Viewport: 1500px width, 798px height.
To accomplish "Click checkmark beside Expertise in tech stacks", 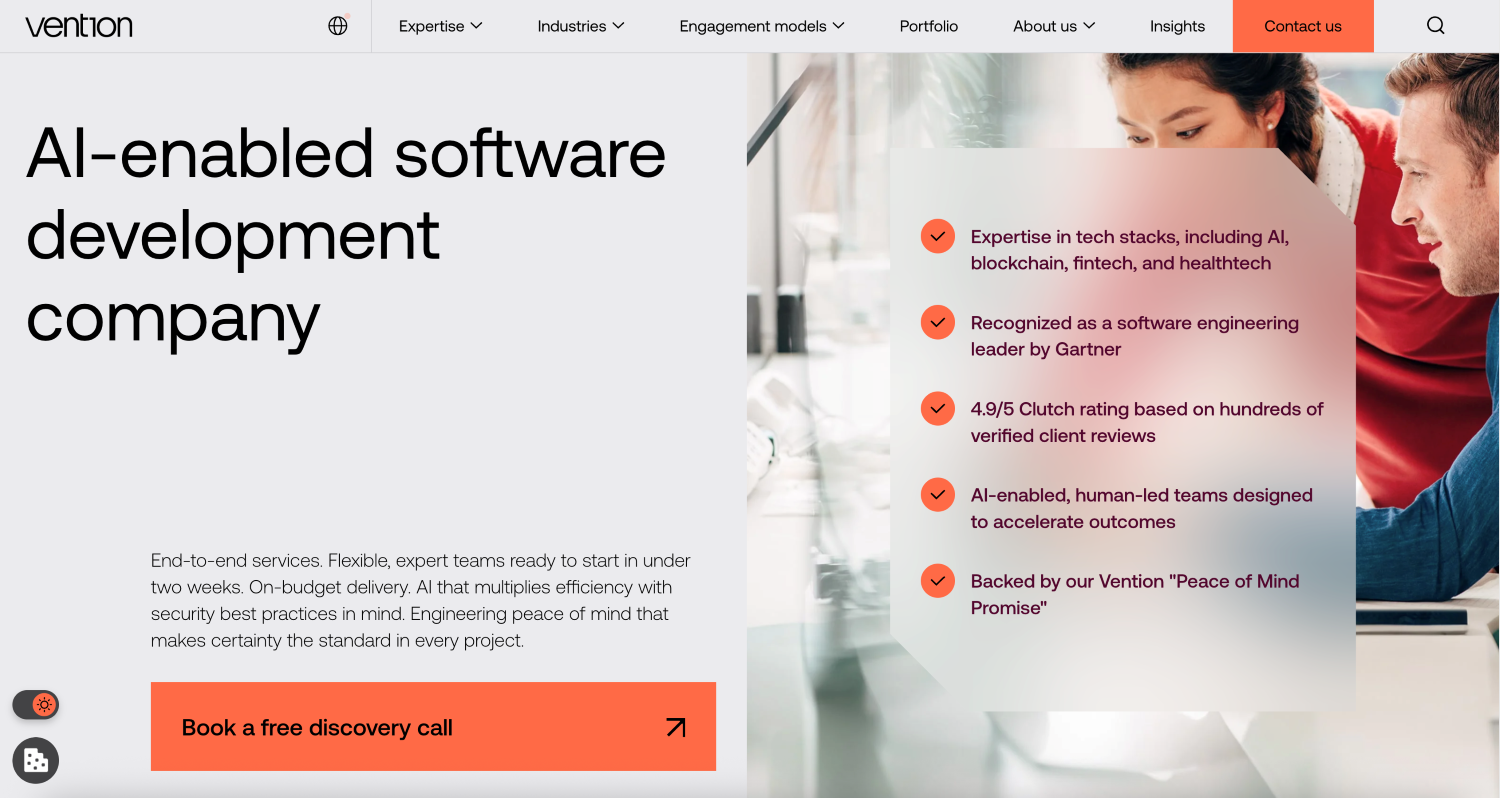I will click(938, 237).
